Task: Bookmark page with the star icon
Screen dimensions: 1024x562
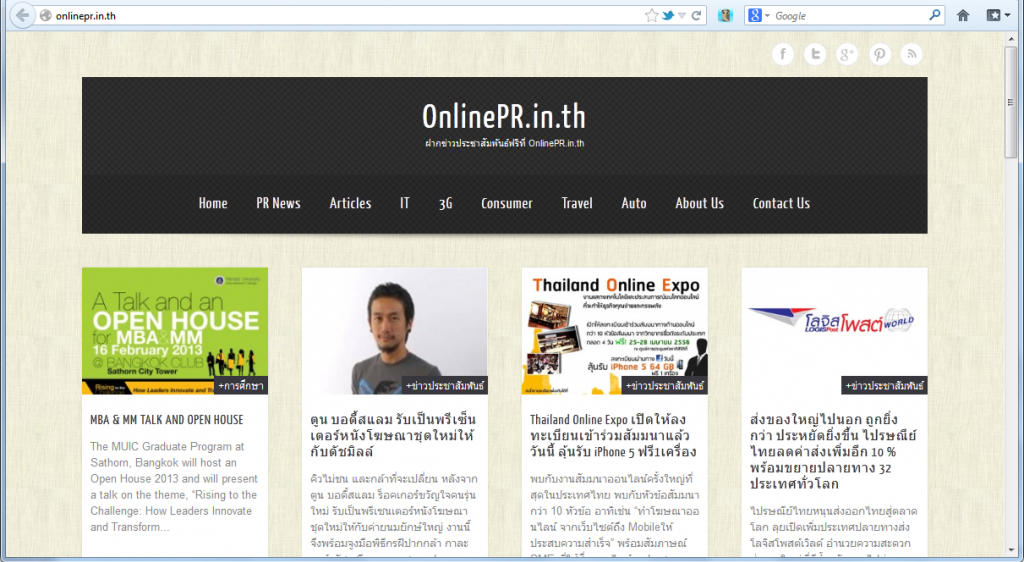Action: point(651,15)
